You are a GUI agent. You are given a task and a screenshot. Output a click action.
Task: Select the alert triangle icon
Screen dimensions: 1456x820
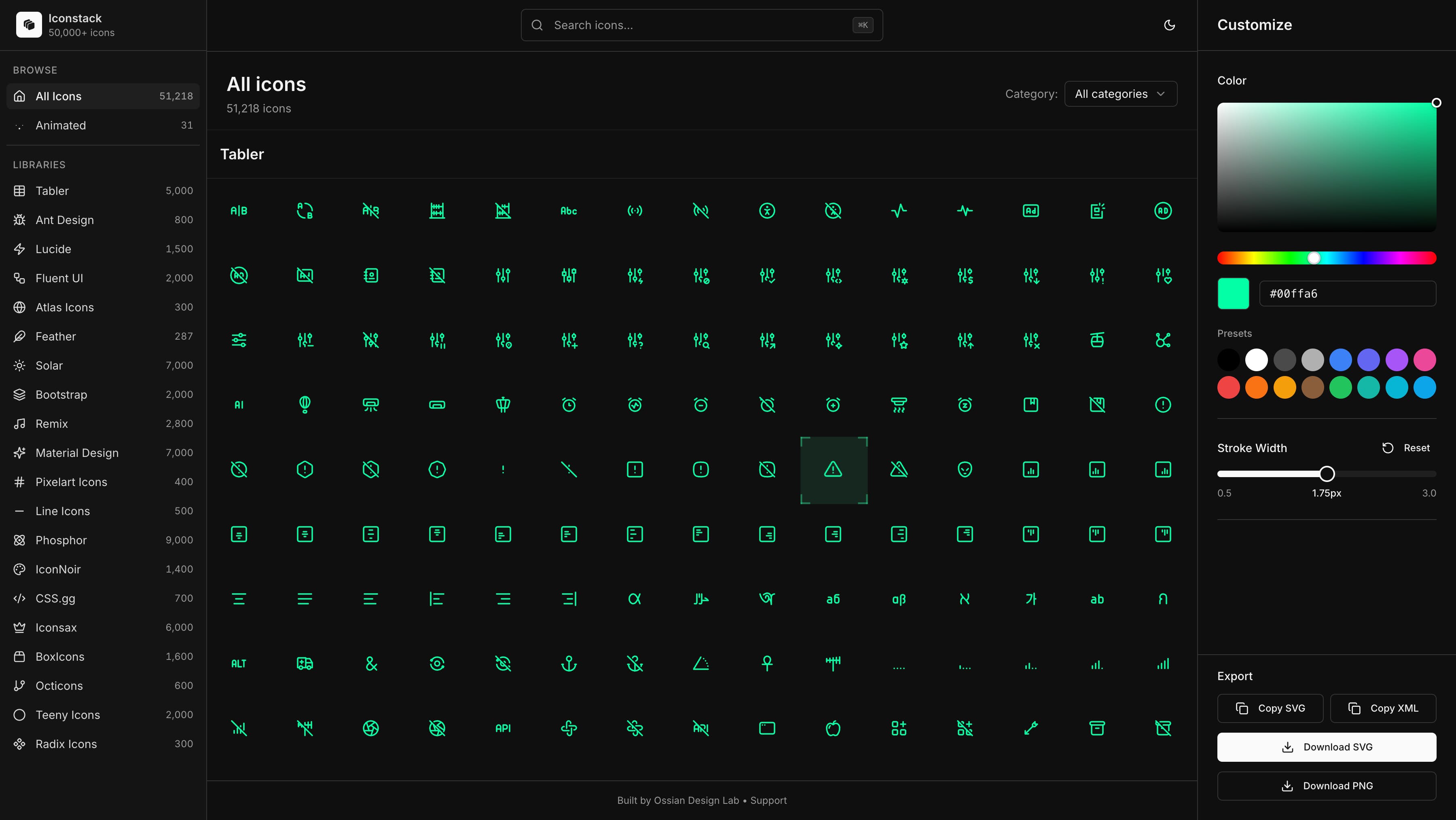[x=833, y=469]
